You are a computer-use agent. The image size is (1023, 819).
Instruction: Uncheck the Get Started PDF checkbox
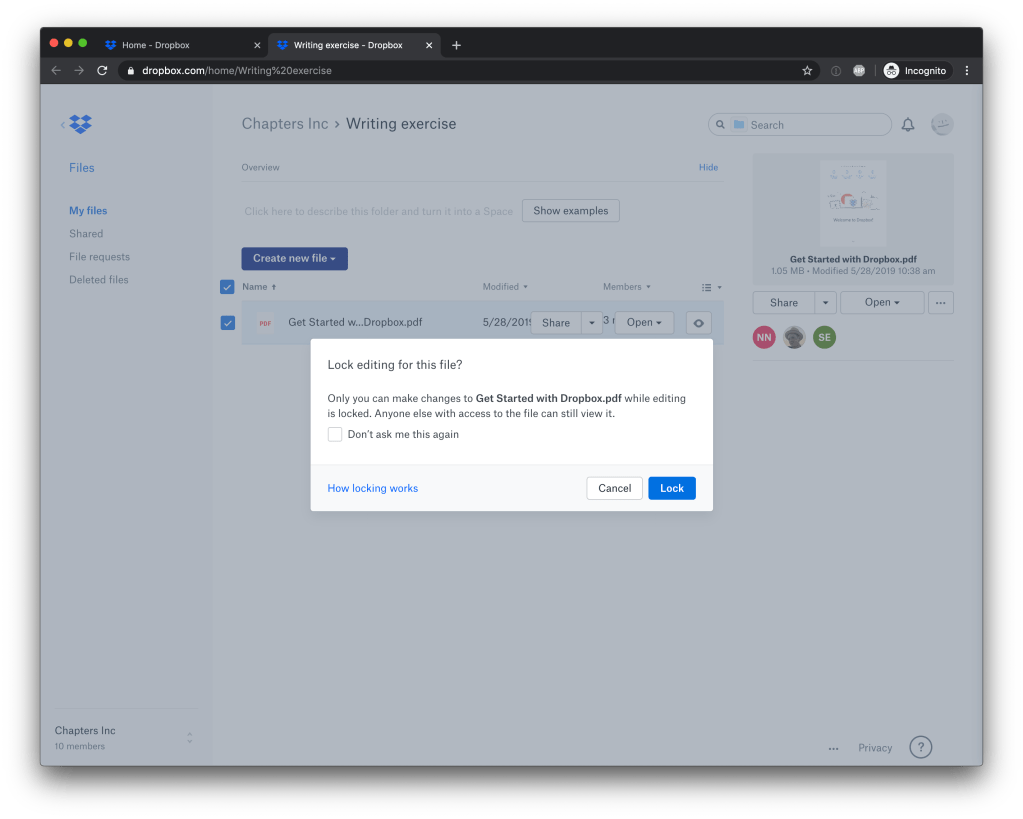[x=228, y=323]
